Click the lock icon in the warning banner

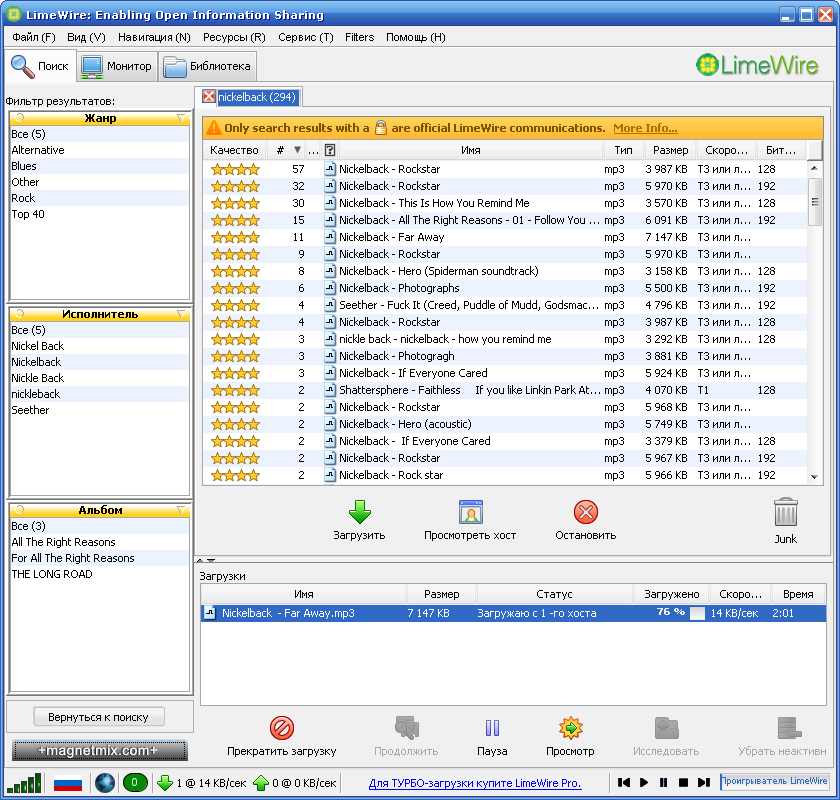click(380, 128)
